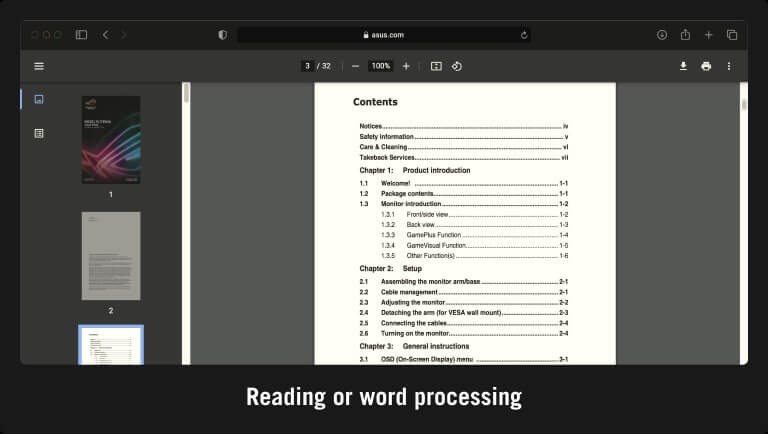Click the zoom in plus button
The height and width of the screenshot is (434, 768).
click(406, 66)
